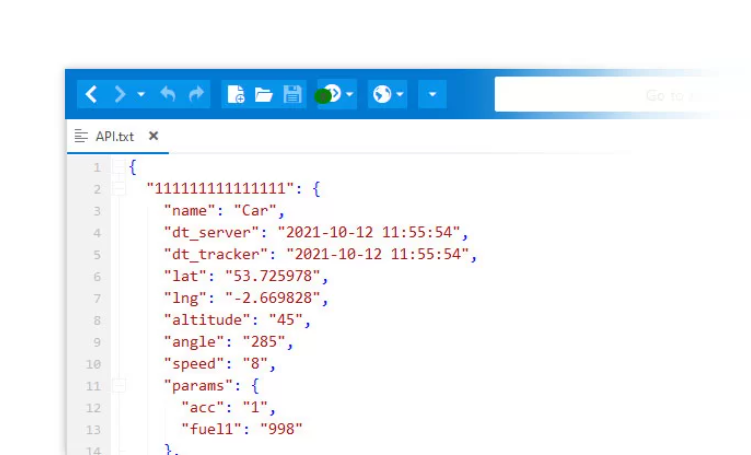
Task: Collapse the fold marker on line 1
Action: tap(119, 167)
